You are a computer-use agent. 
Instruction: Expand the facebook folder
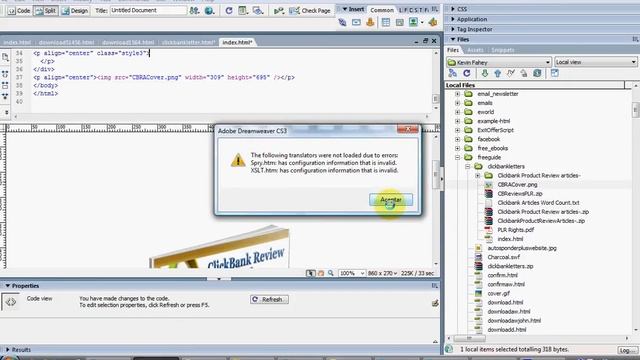[x=458, y=139]
